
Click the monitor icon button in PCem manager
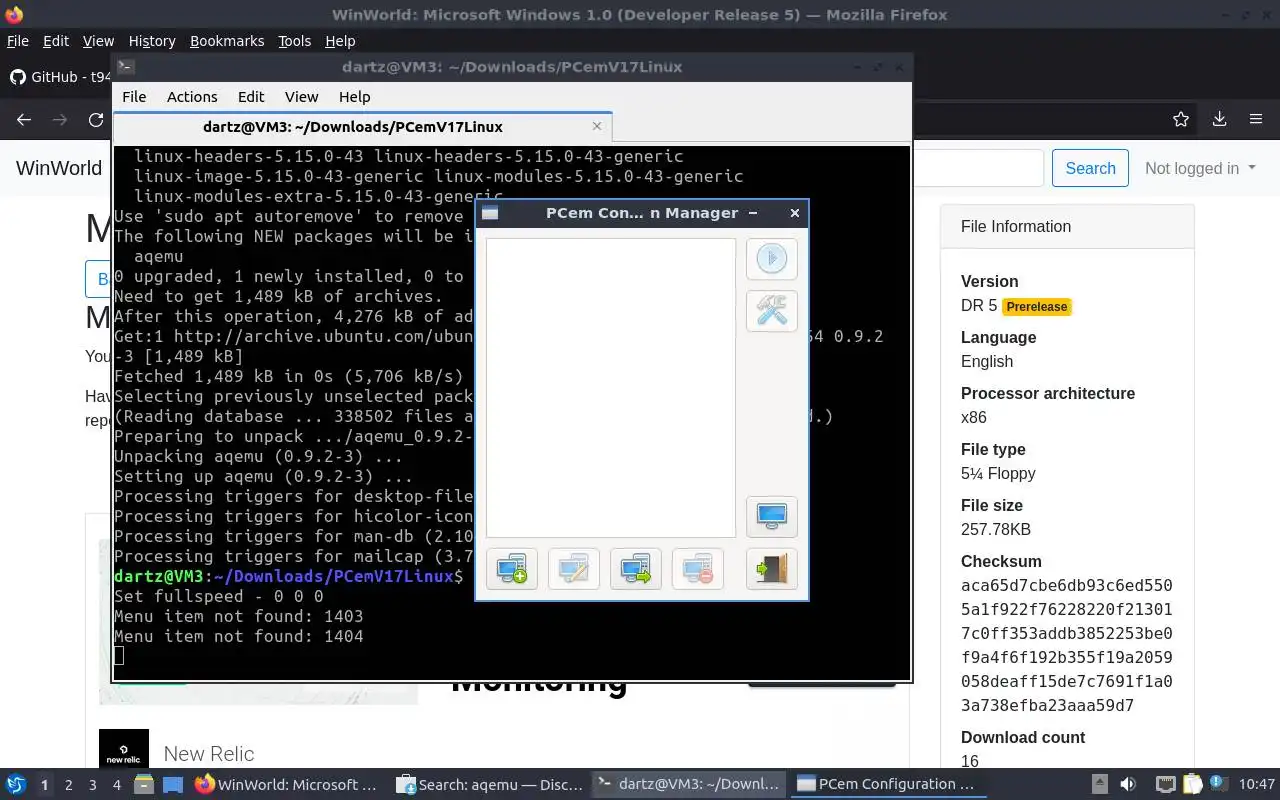coord(771,516)
